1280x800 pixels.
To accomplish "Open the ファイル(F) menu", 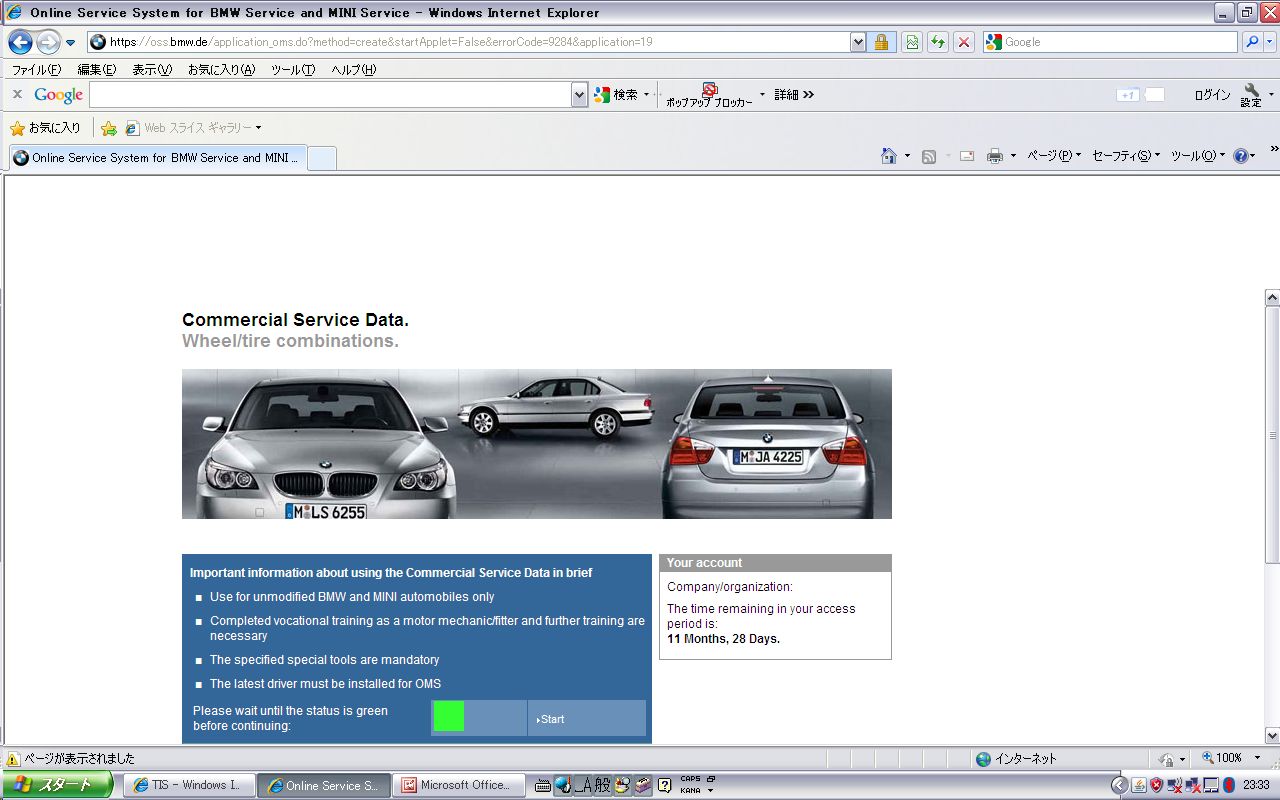I will (36, 70).
